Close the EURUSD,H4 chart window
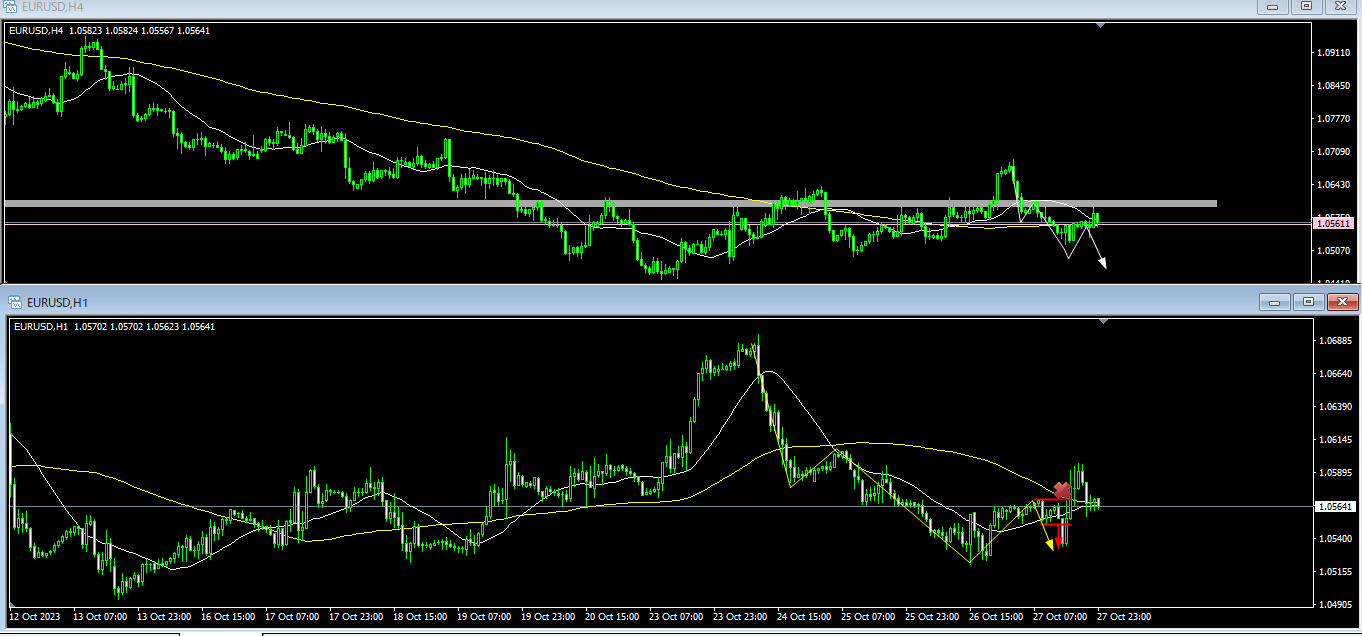Screen dimensions: 1362x636 (1340, 6)
